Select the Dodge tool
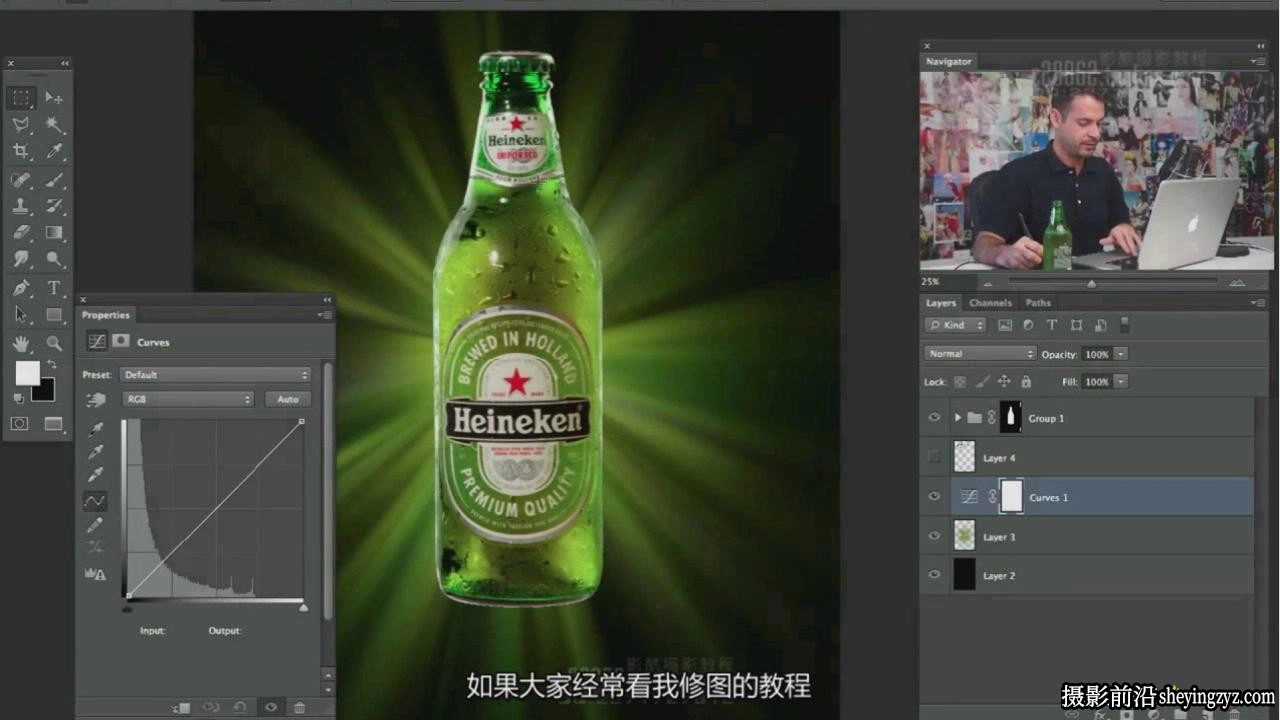The height and width of the screenshot is (720, 1280). [54, 259]
